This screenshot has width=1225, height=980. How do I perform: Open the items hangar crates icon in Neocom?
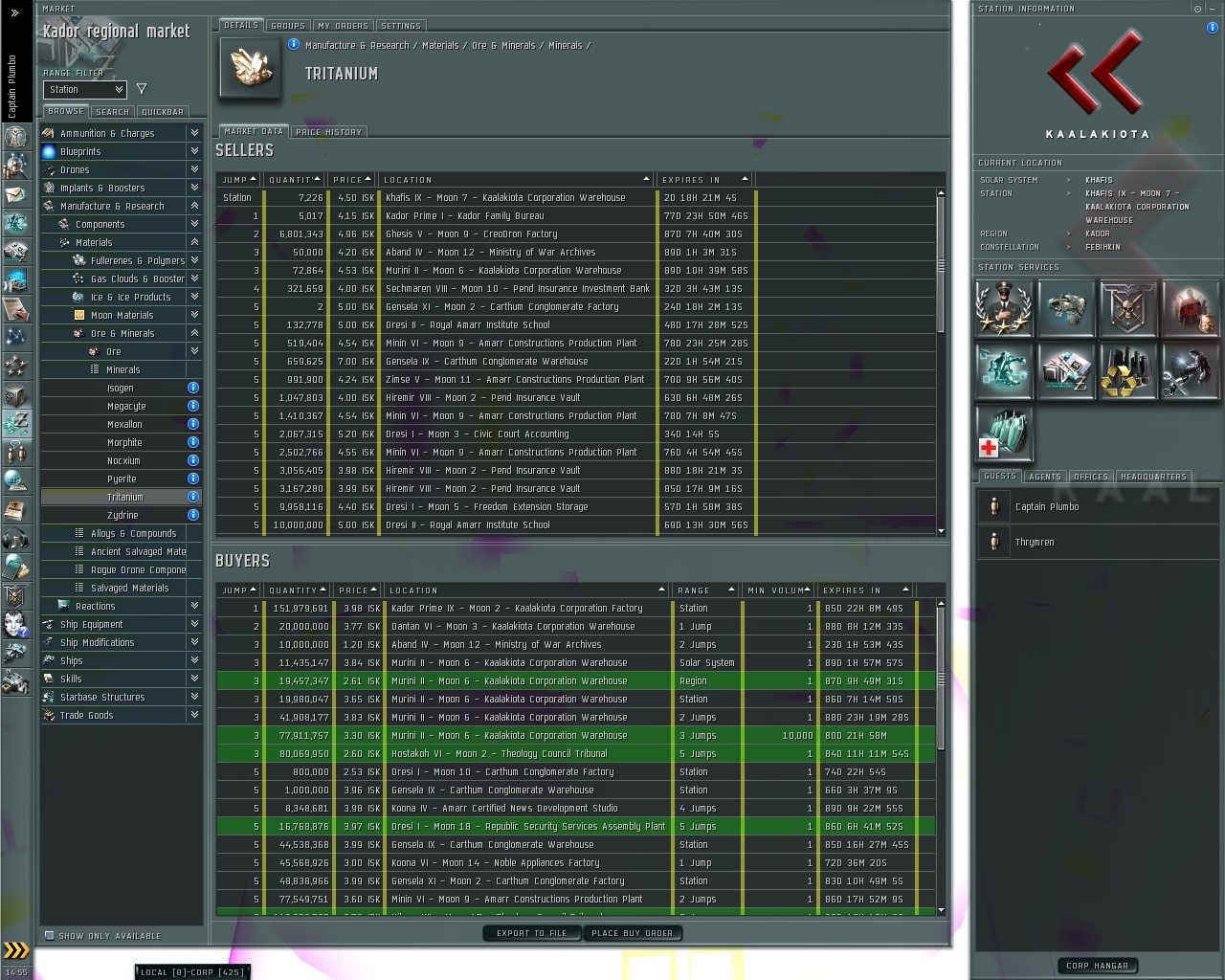coord(15,681)
